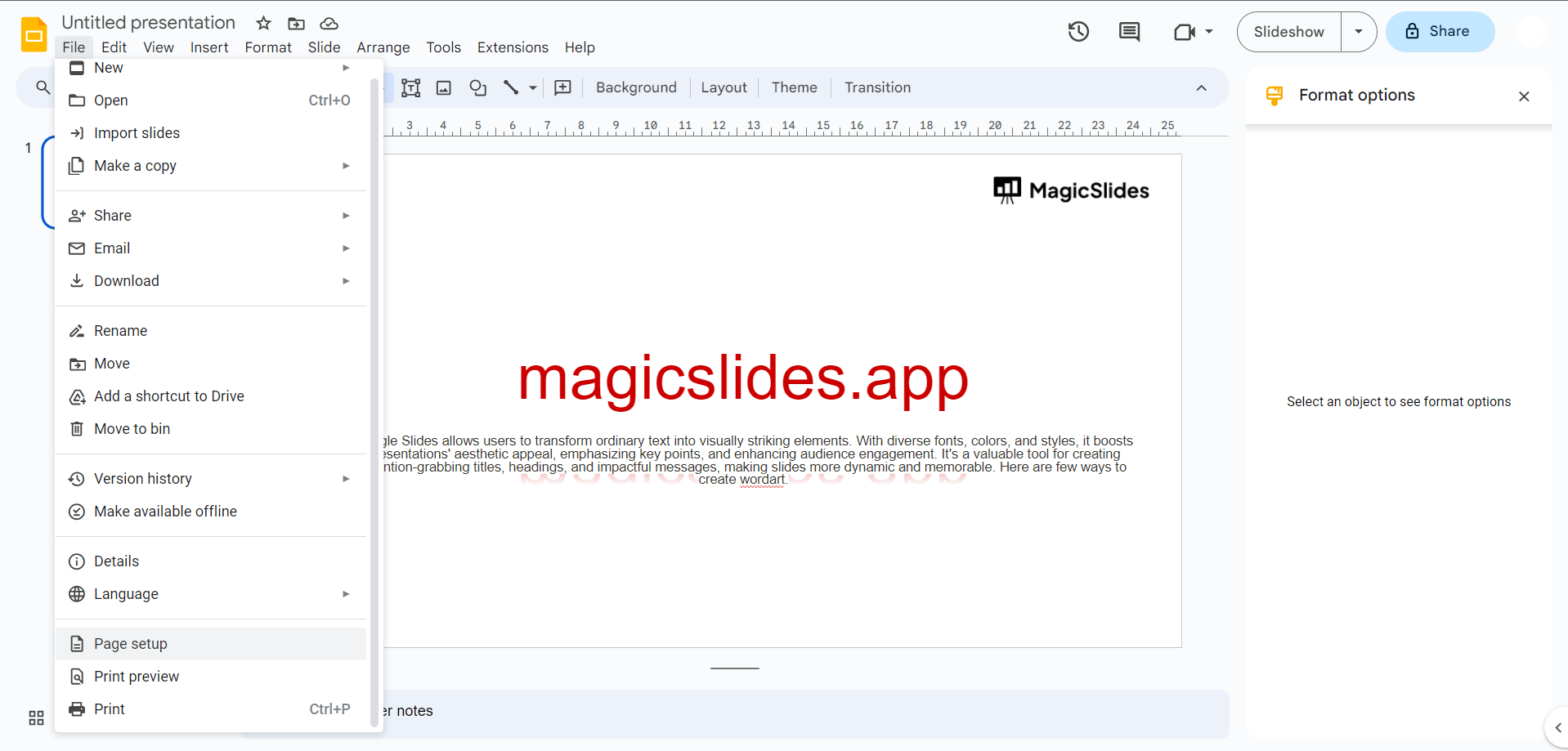
Task: Click the add comment toolbar icon
Action: (x=562, y=87)
